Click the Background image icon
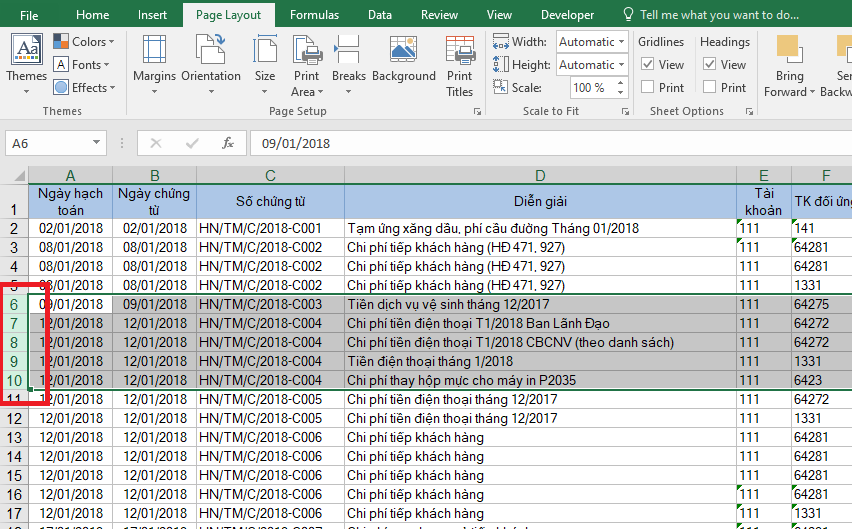The image size is (852, 529). [403, 50]
